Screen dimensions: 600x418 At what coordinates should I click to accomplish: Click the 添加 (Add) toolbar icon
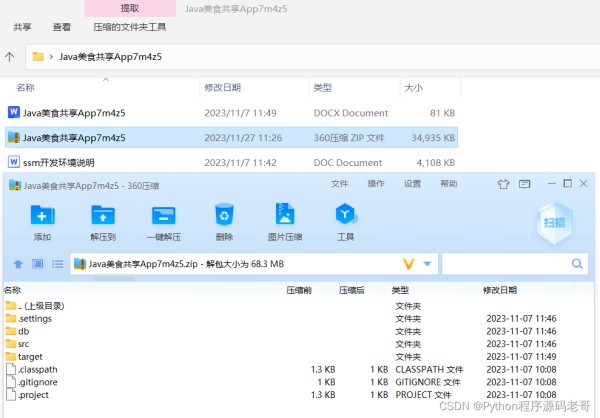pos(42,216)
